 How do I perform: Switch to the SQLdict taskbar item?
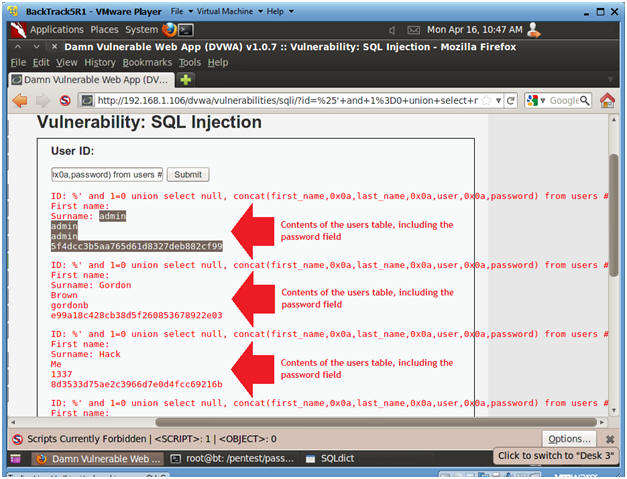tap(330, 459)
